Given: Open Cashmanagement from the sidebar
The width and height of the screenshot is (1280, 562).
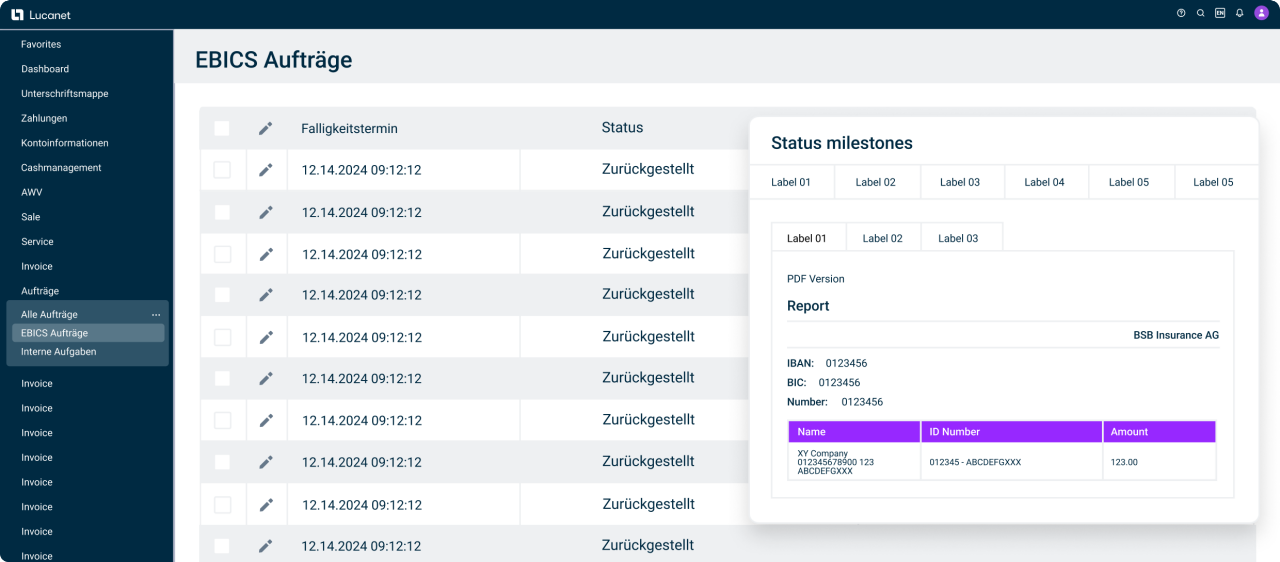Looking at the screenshot, I should tap(61, 168).
